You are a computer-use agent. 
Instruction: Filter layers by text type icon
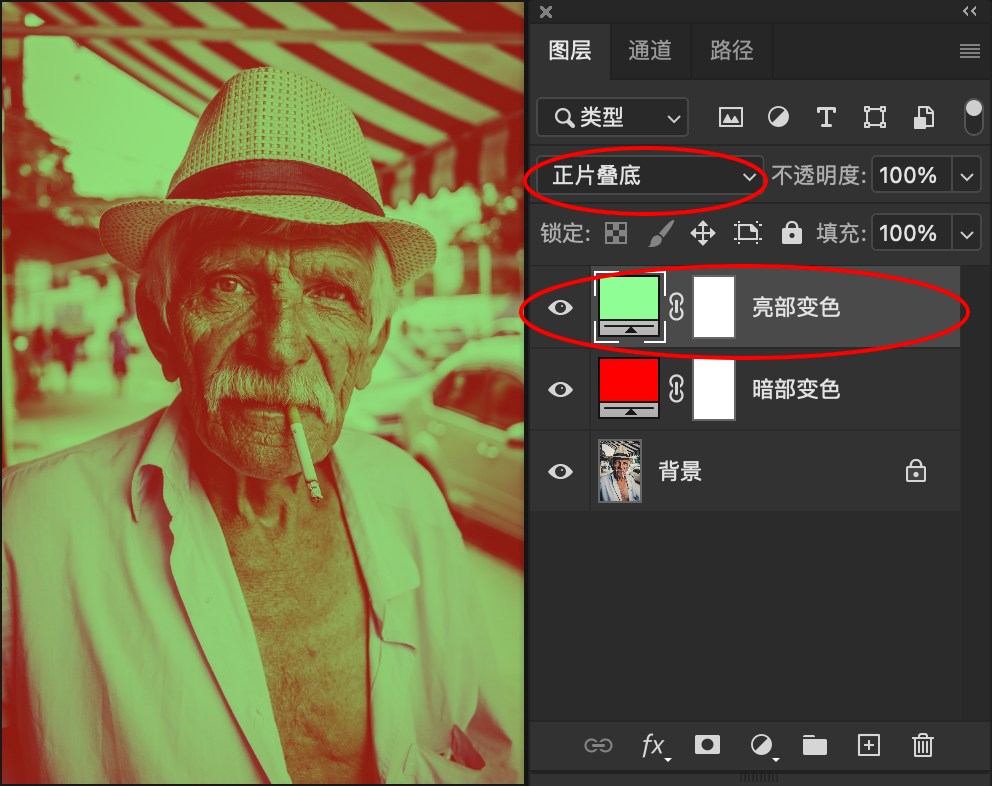(826, 117)
